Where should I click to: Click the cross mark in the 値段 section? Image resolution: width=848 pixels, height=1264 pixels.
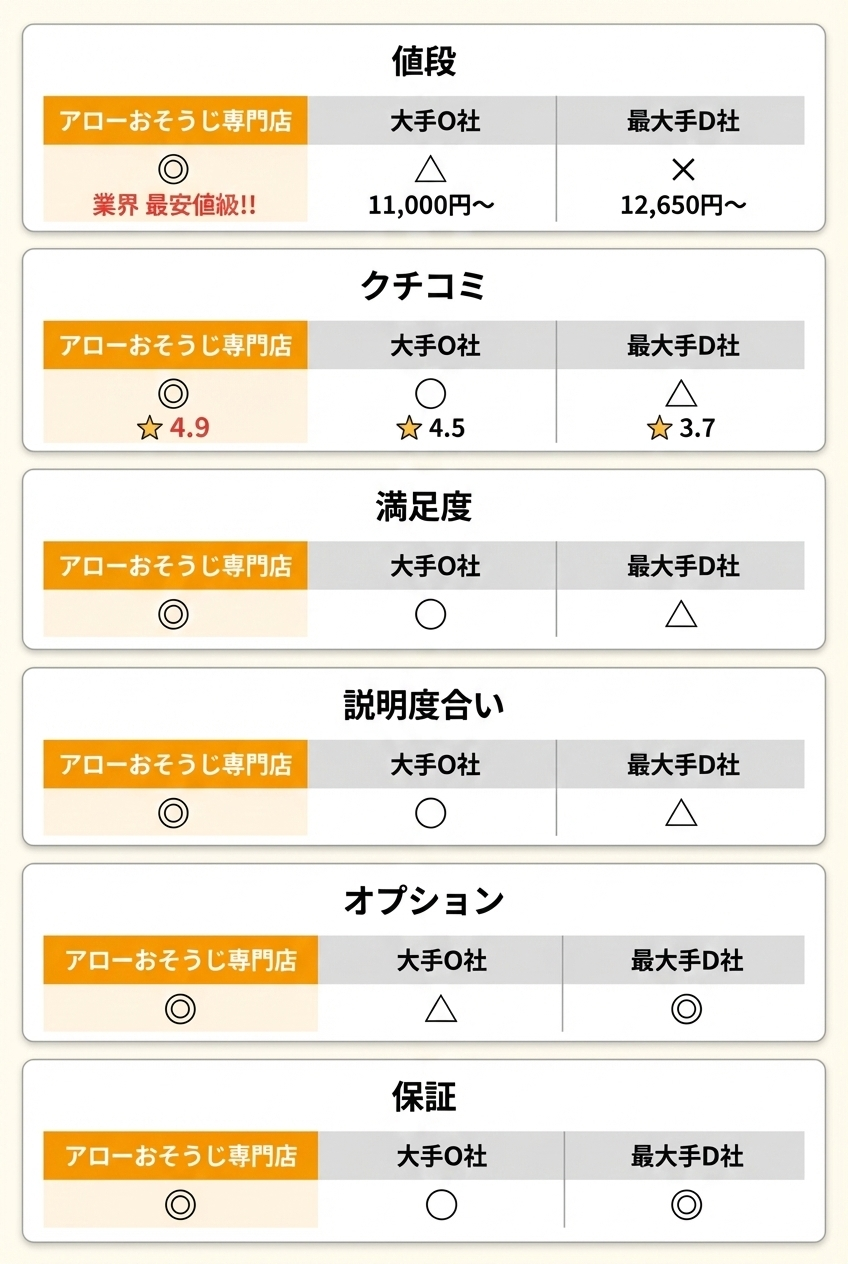click(684, 170)
